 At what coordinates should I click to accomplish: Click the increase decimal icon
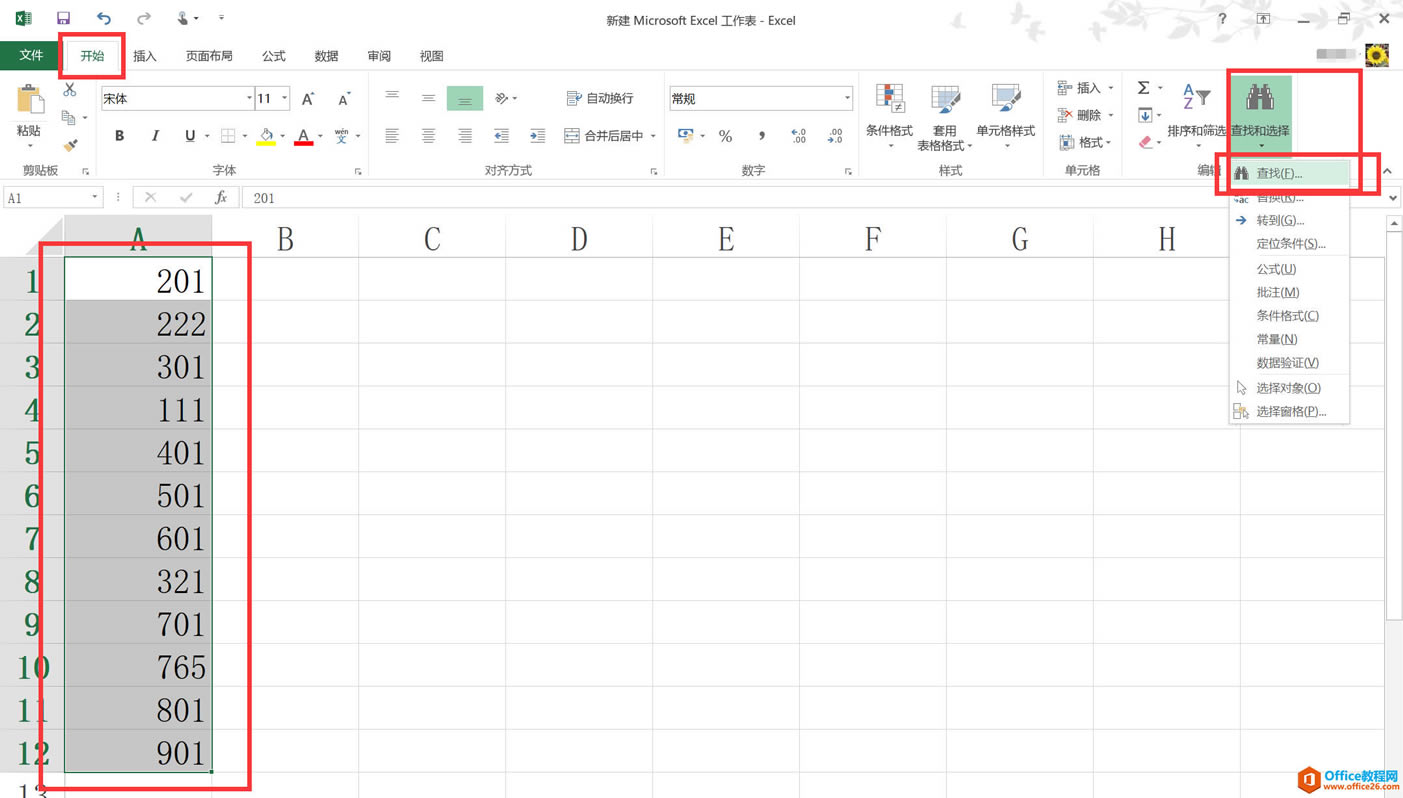(x=798, y=136)
